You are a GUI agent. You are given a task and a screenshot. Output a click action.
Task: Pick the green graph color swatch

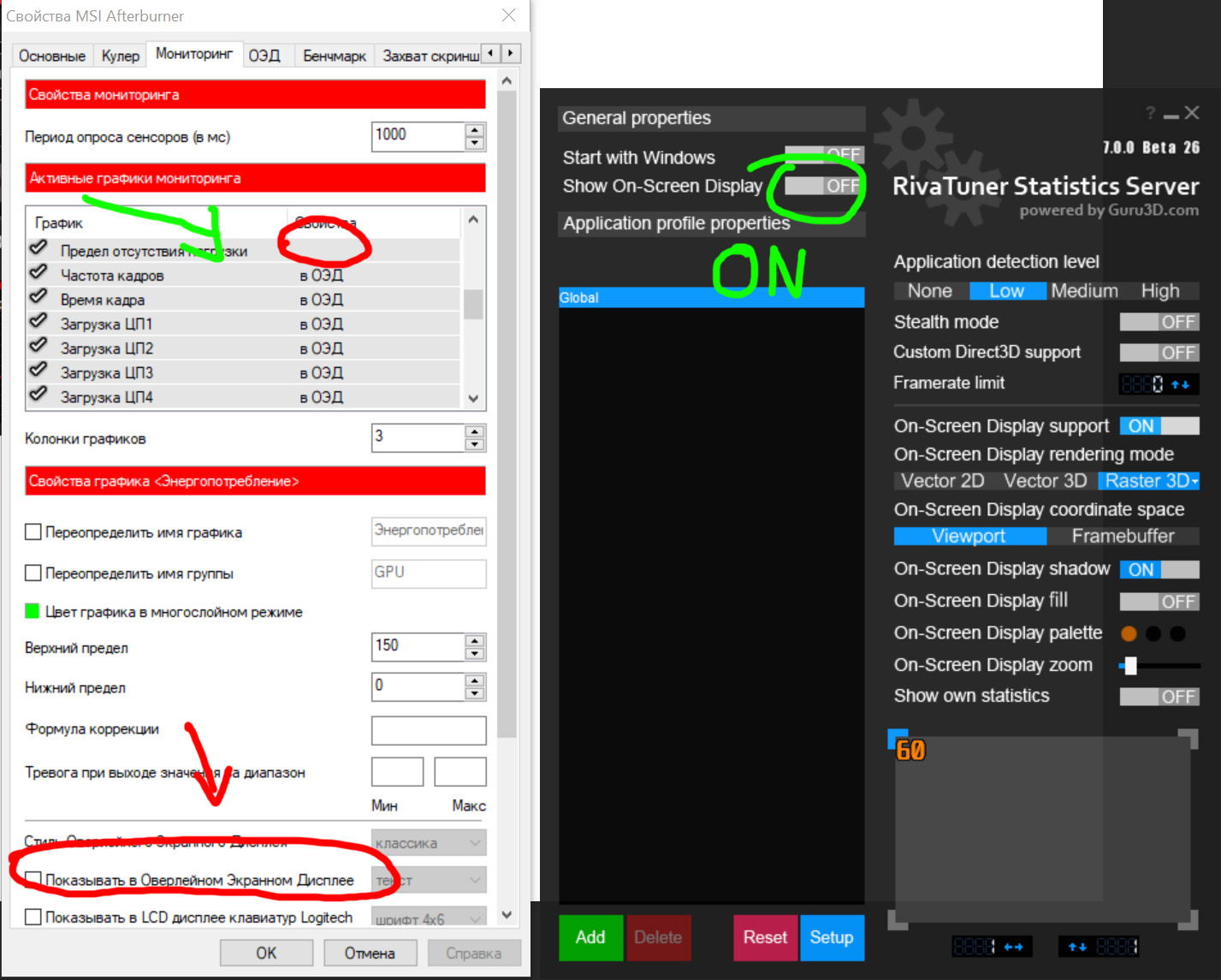point(33,611)
